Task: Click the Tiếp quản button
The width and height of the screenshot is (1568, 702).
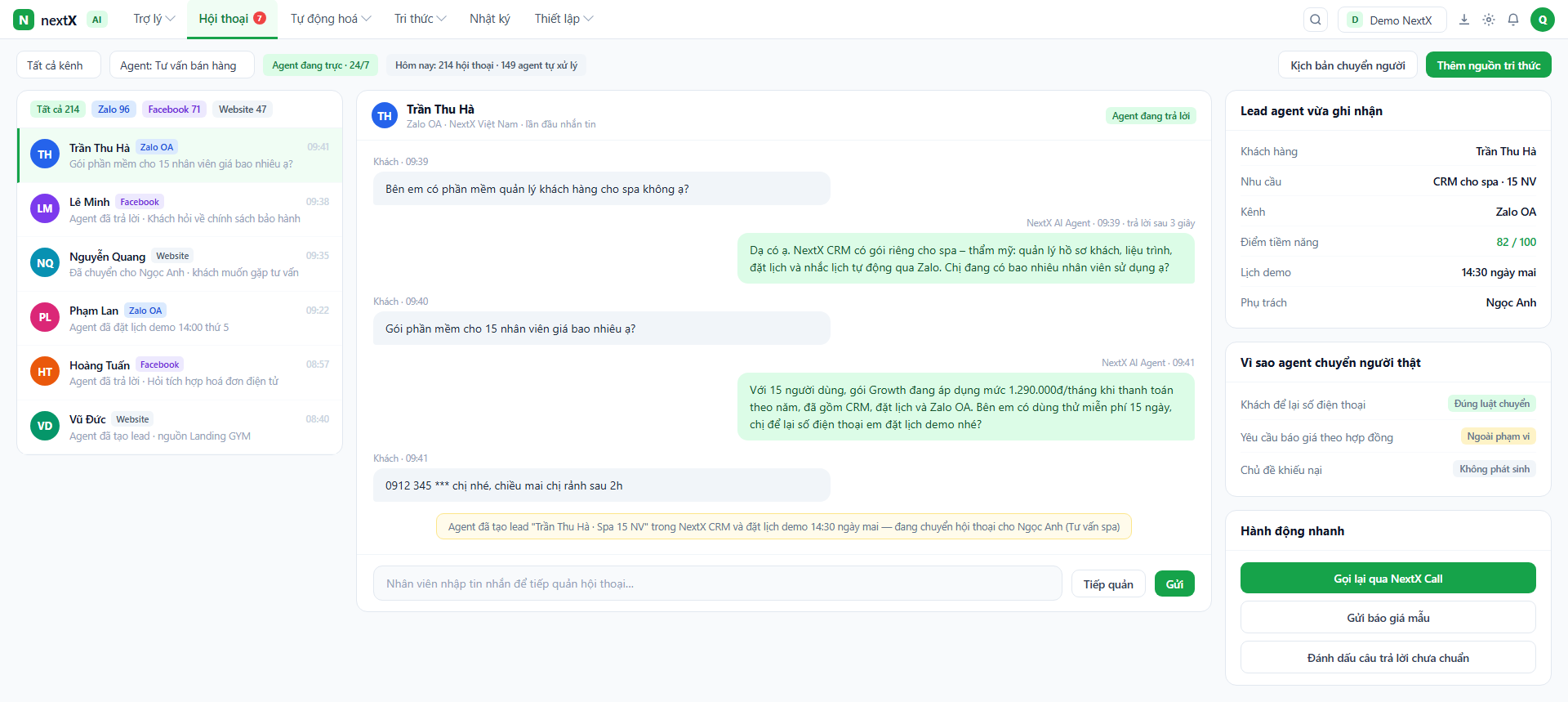Action: 1108,584
